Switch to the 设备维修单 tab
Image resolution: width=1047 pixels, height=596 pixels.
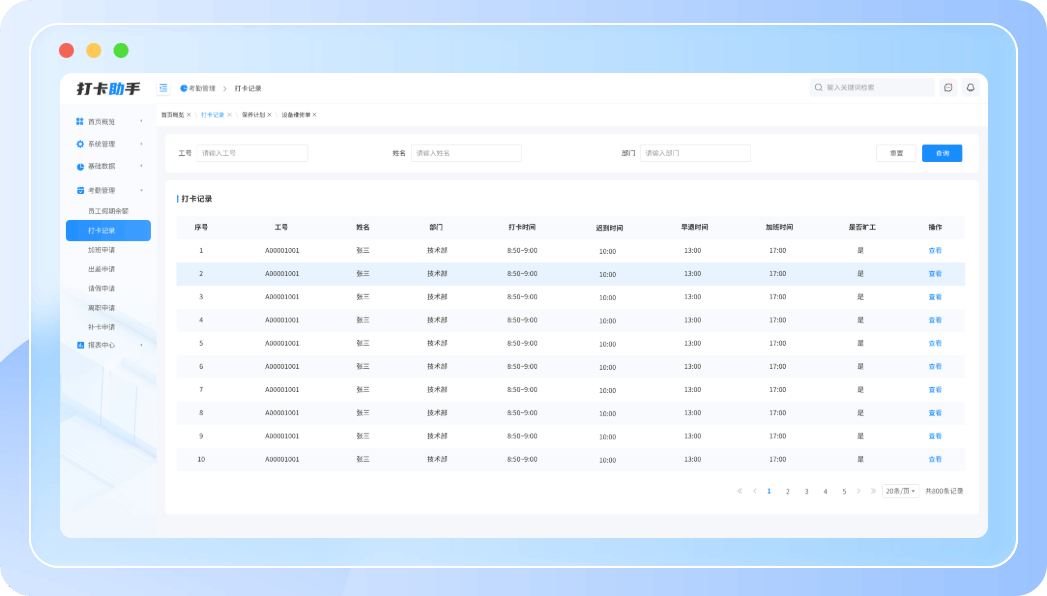pyautogui.click(x=295, y=115)
